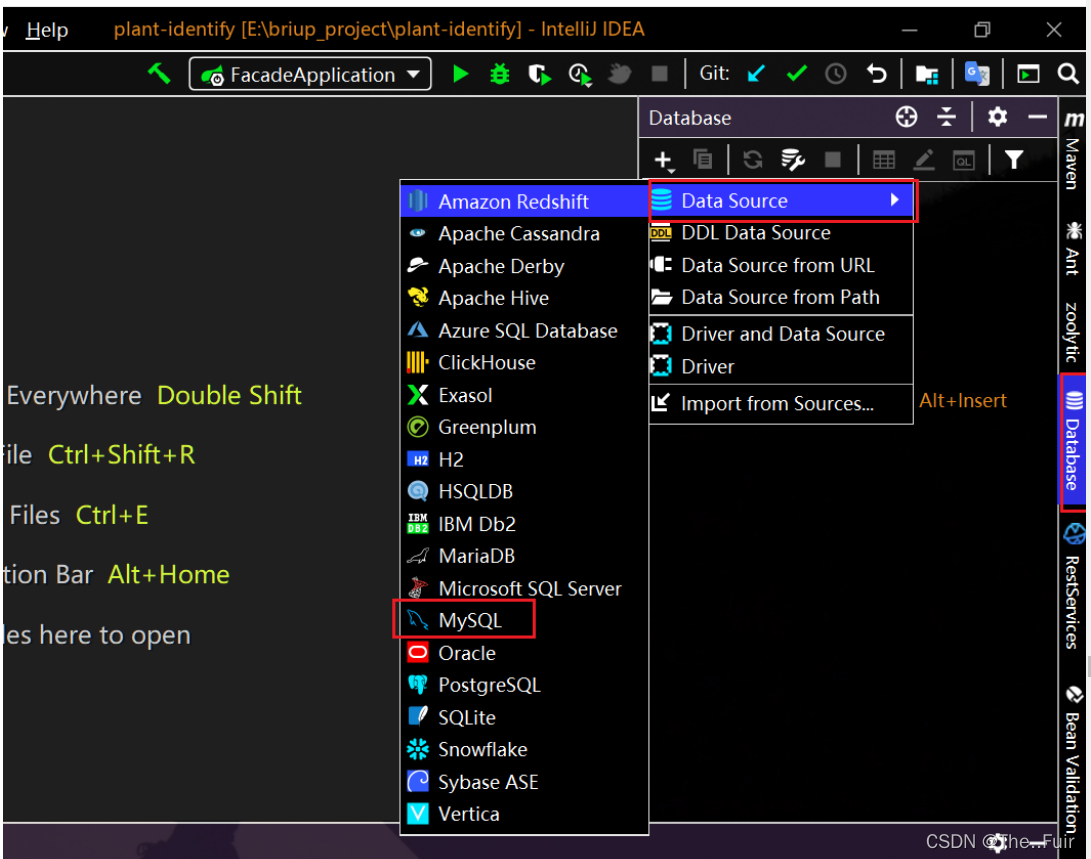The height and width of the screenshot is (859, 1091).
Task: Select DDL Data Source menu item
Action: pyautogui.click(x=781, y=233)
